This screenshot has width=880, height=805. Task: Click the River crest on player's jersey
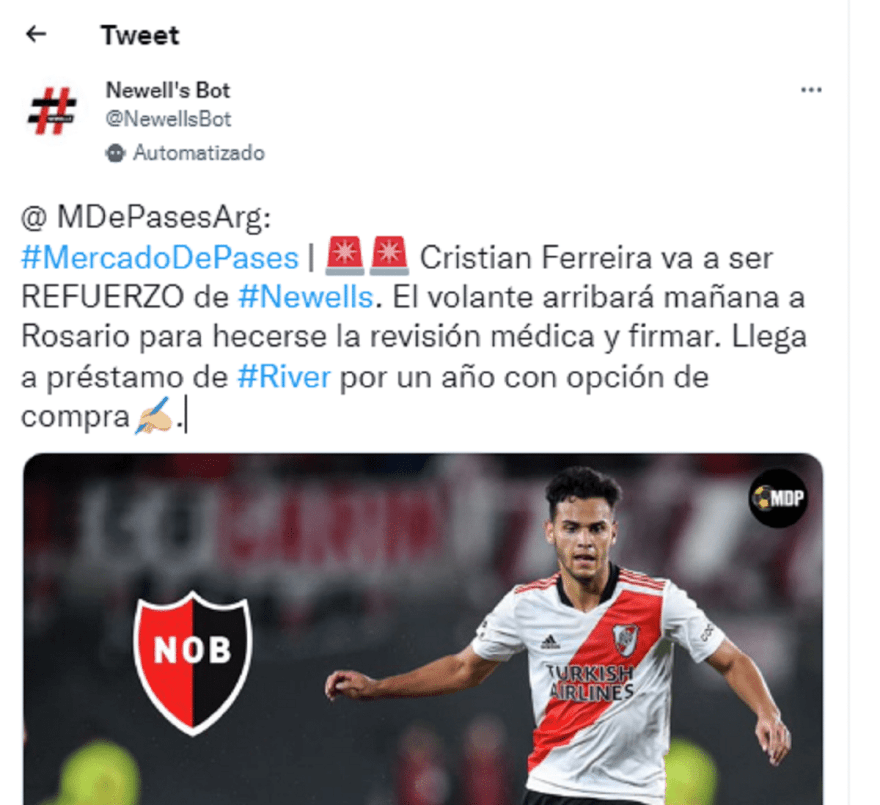point(625,639)
